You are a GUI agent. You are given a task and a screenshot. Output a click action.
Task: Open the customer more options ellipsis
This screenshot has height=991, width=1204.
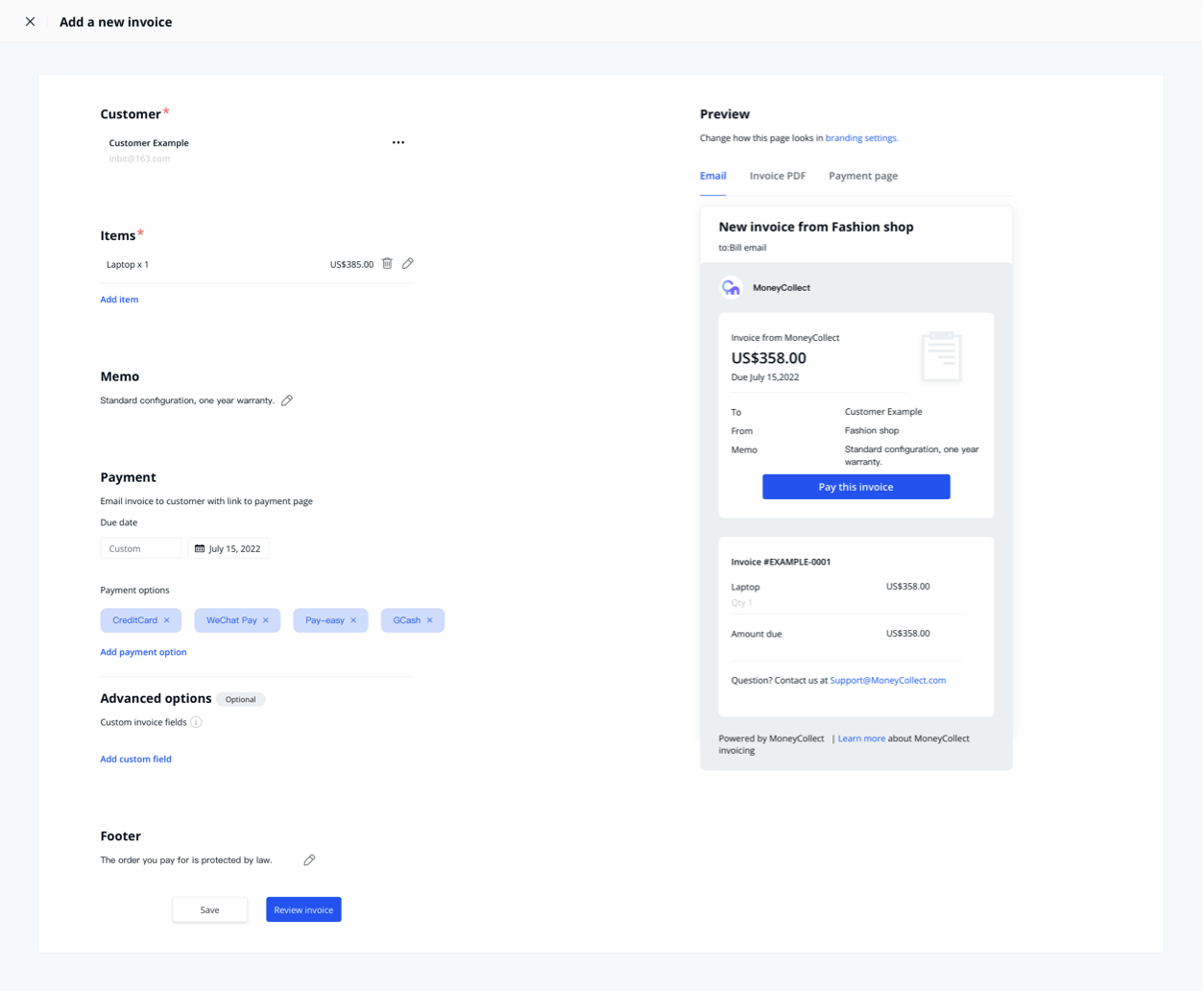(398, 142)
